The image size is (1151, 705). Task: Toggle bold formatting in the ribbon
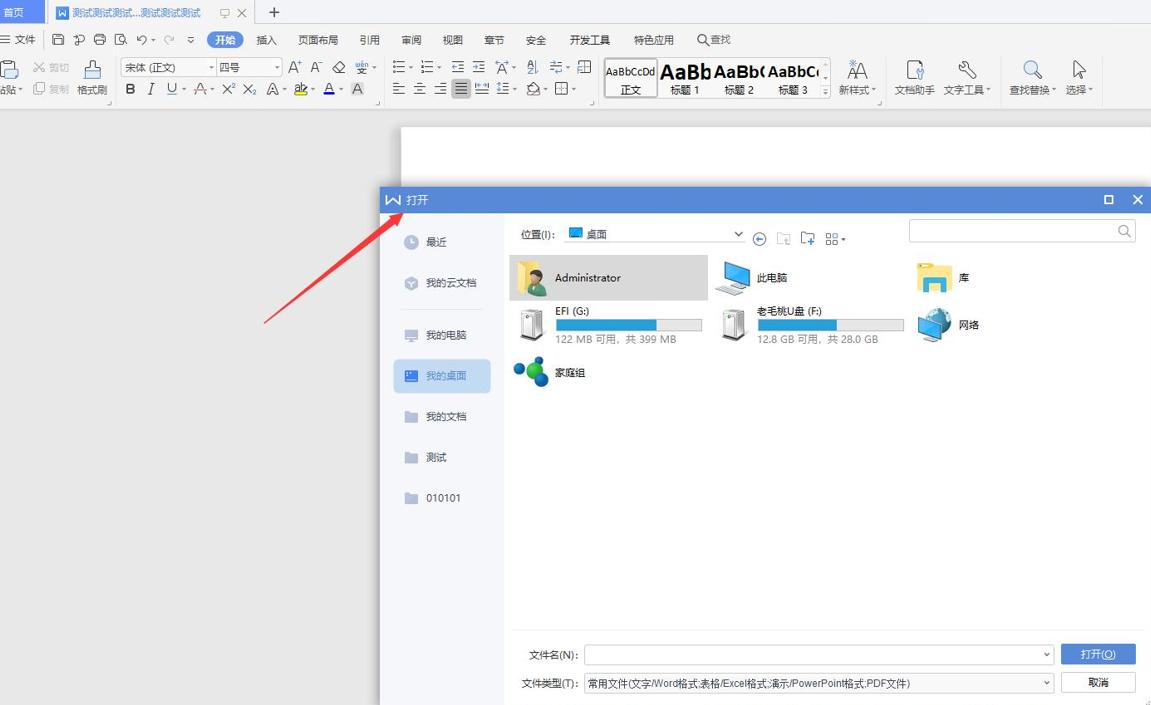130,89
